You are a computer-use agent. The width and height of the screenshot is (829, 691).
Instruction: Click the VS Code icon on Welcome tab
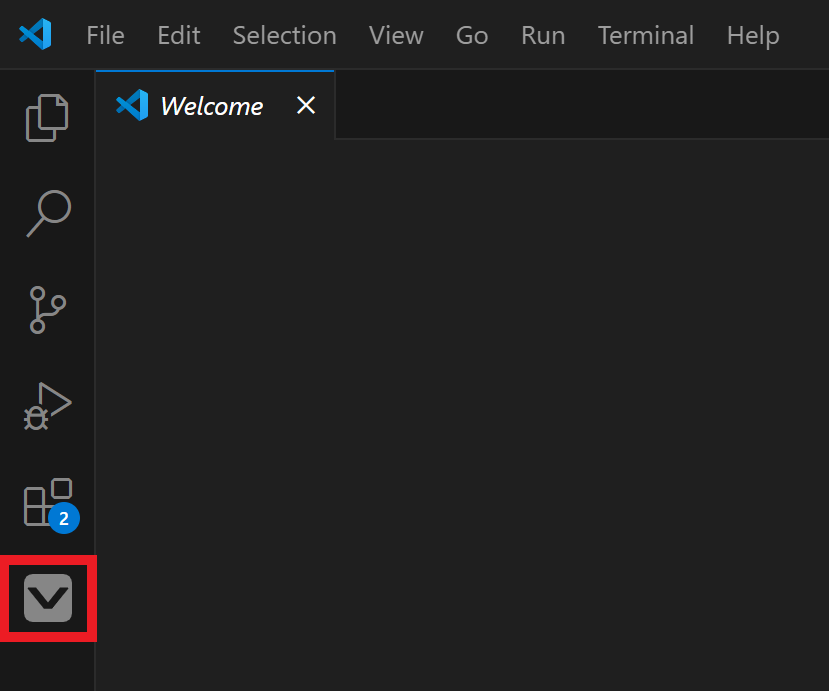point(132,105)
